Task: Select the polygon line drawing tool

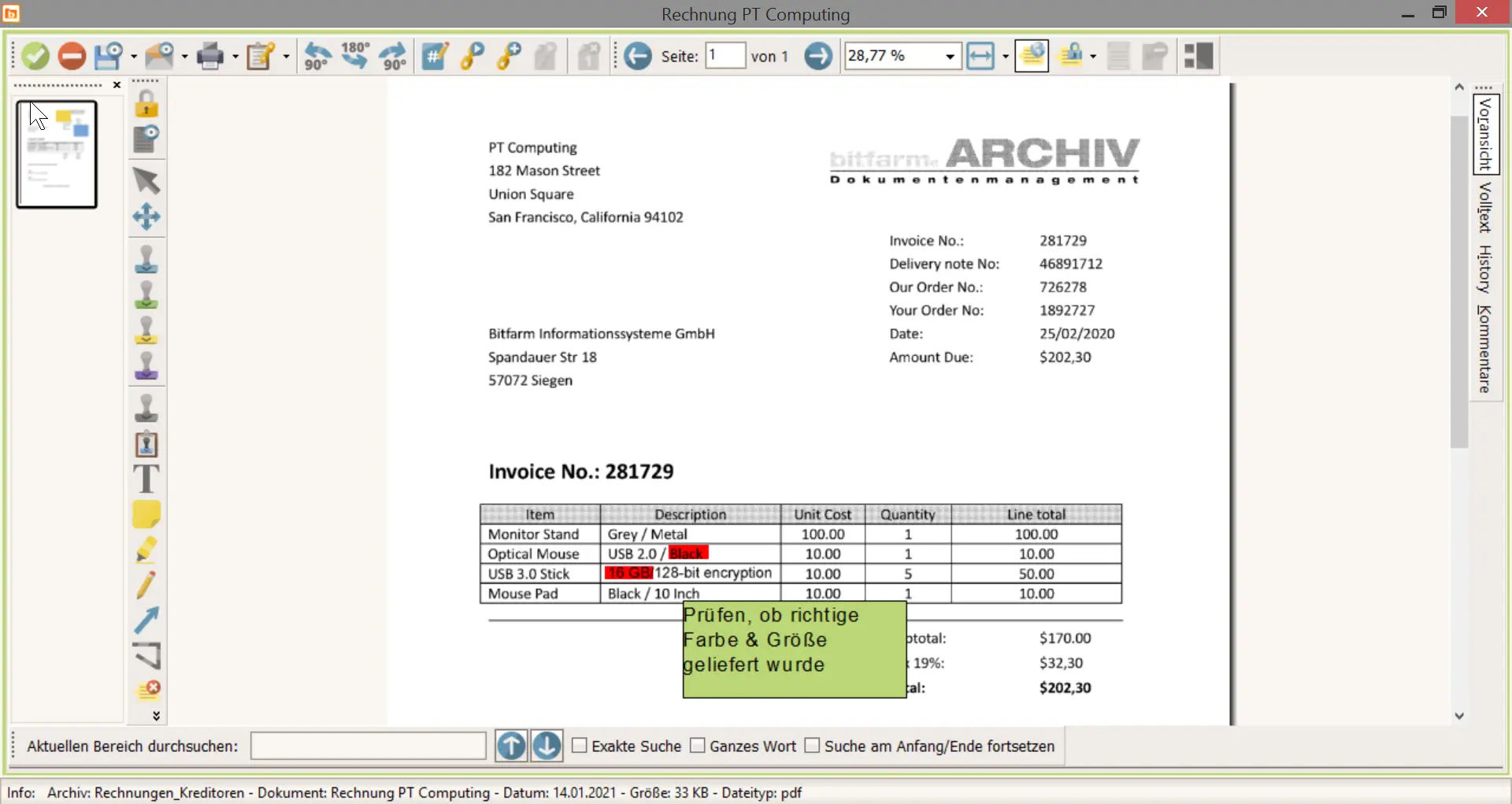Action: [x=146, y=656]
